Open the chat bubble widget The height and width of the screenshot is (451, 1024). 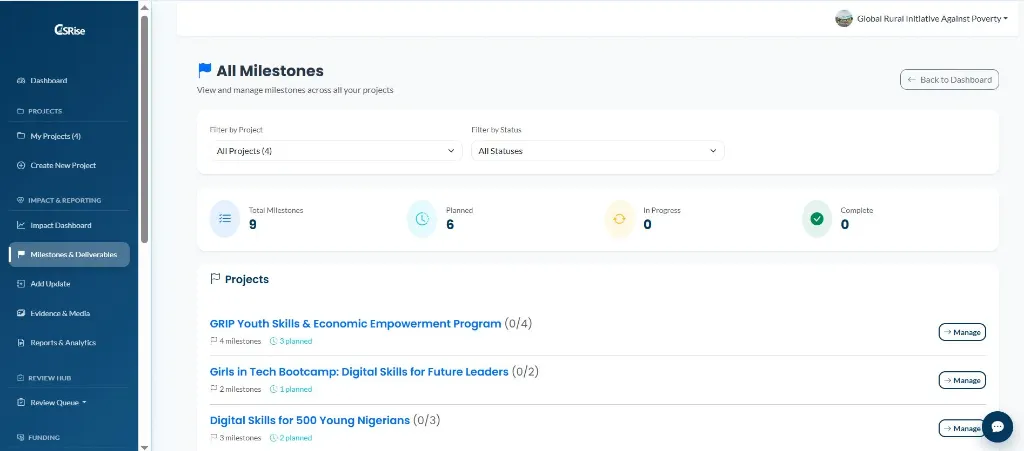(x=997, y=427)
